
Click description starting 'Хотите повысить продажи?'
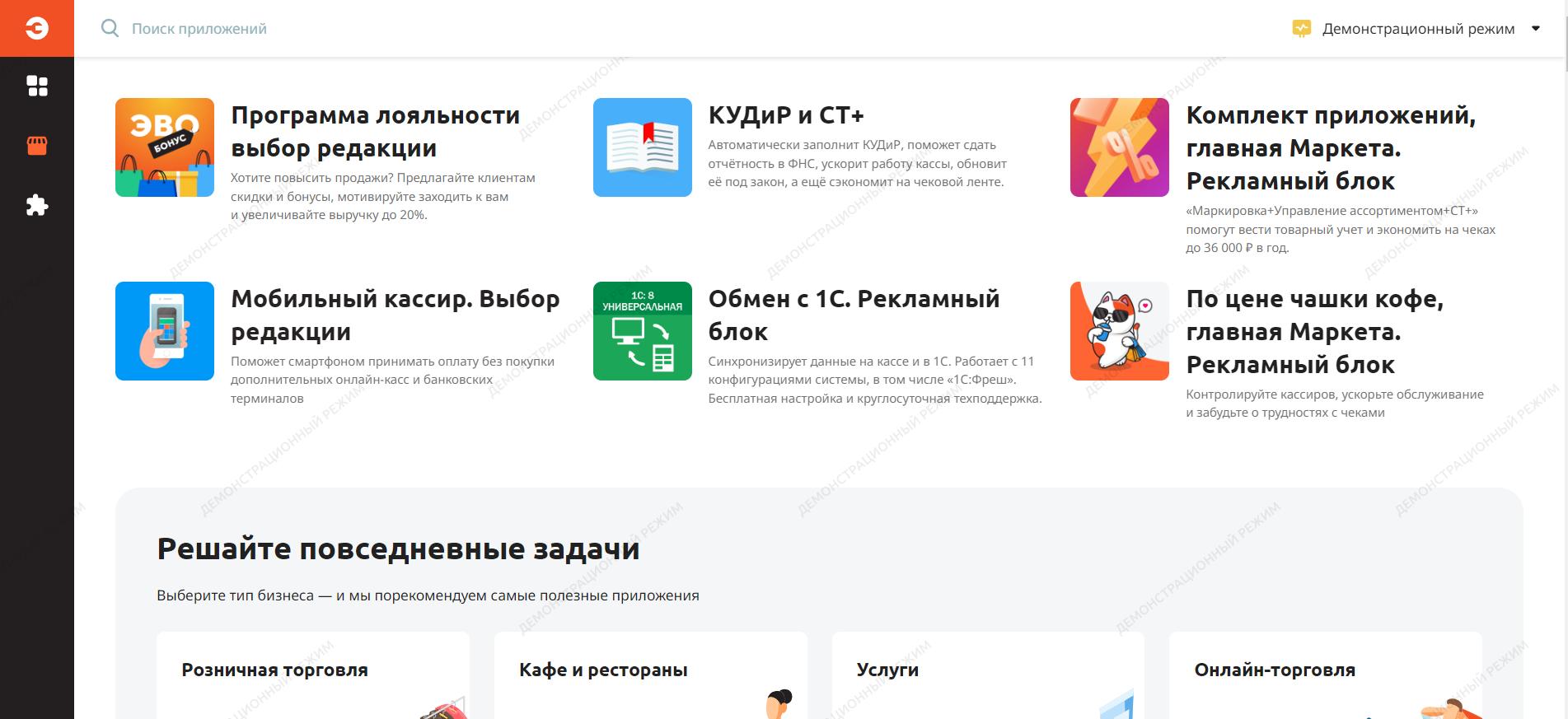coord(383,196)
